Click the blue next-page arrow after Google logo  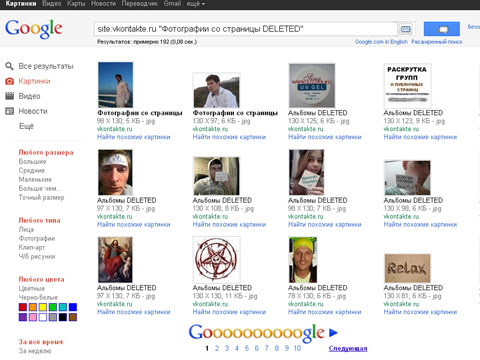point(333,332)
